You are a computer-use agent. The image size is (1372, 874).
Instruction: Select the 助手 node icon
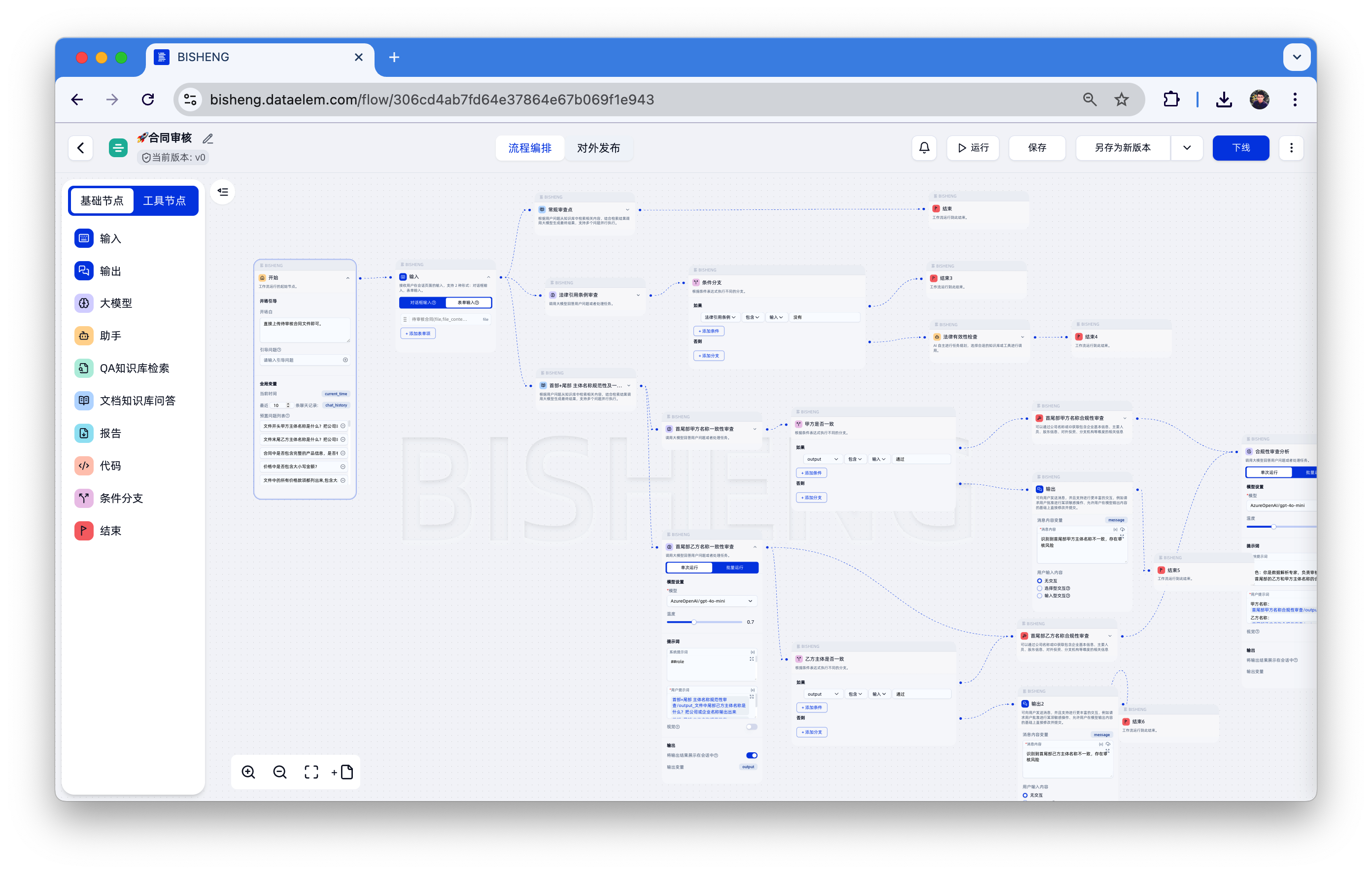click(x=84, y=336)
